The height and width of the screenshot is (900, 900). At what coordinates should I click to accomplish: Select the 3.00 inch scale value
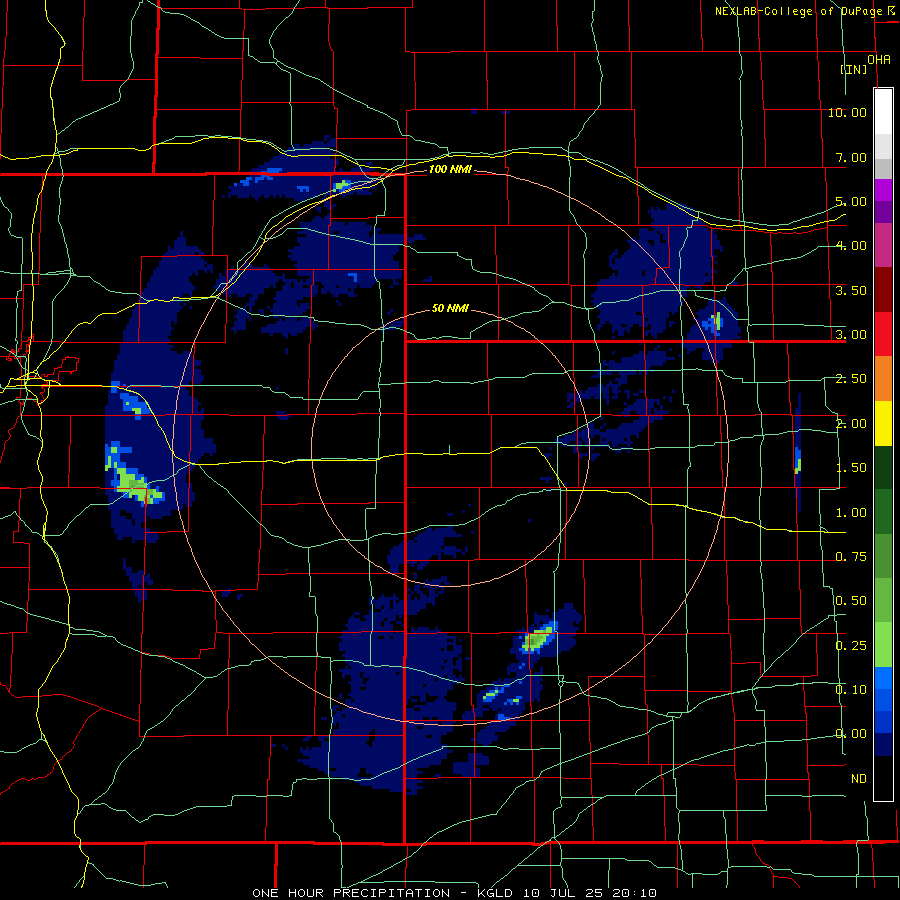coord(851,335)
